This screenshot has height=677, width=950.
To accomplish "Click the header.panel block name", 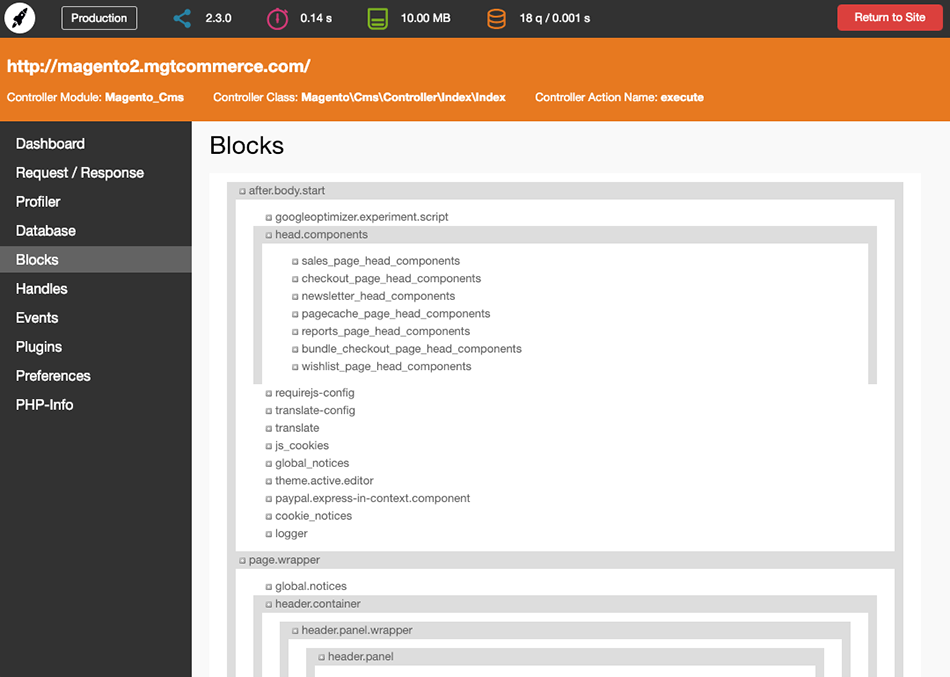I will (x=360, y=656).
